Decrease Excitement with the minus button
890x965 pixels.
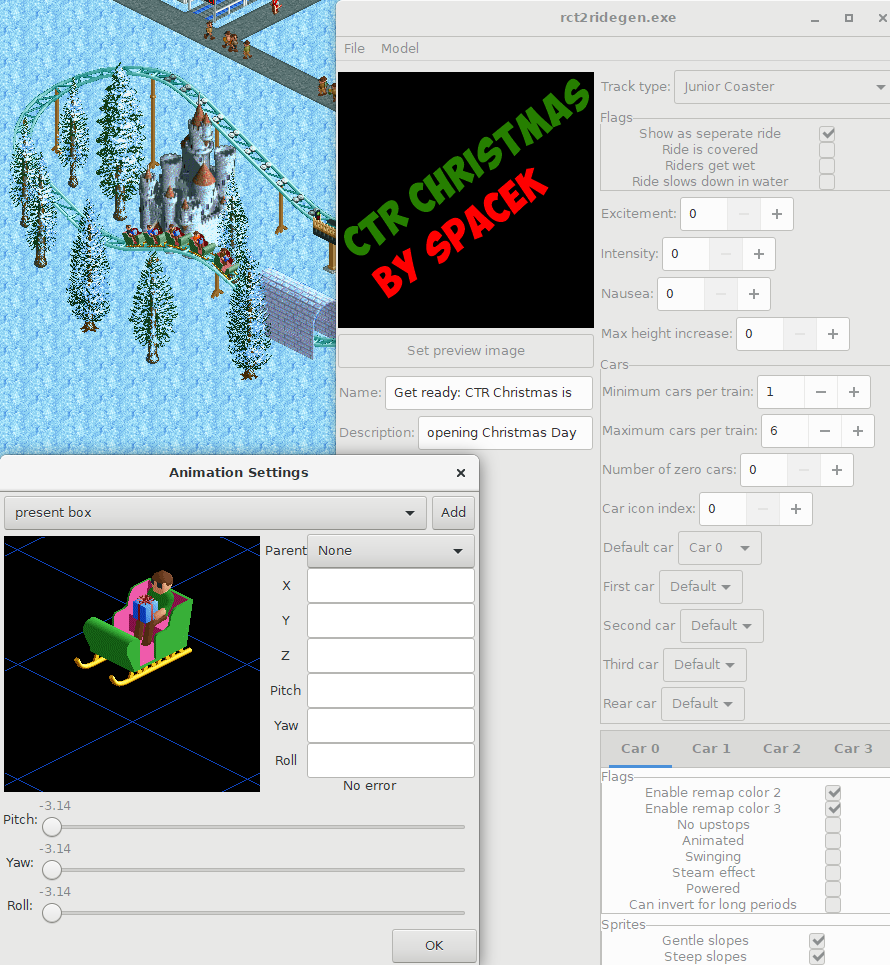click(x=744, y=214)
